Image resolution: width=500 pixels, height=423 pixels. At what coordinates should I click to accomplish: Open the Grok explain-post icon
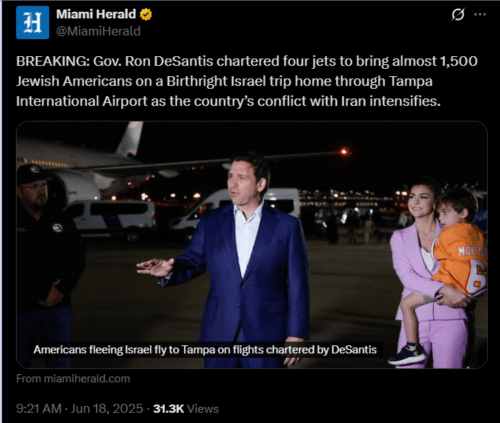[x=458, y=15]
